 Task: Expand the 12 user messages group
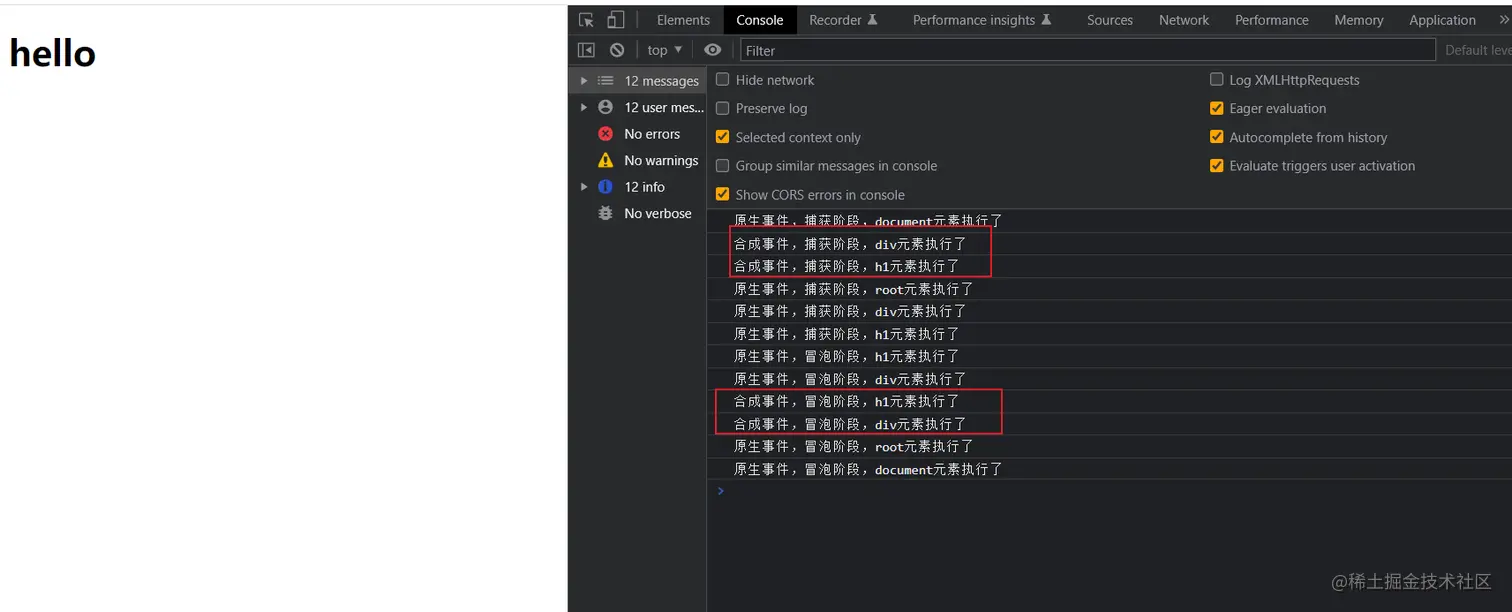coord(584,107)
